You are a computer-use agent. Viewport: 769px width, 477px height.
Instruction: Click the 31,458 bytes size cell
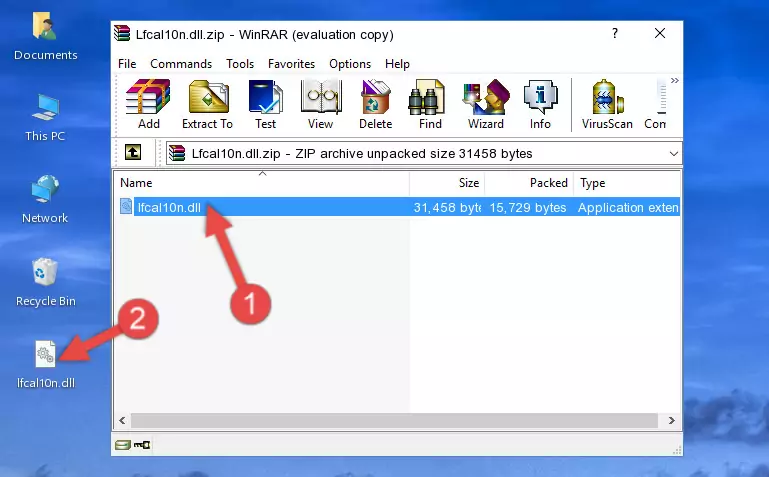click(447, 207)
